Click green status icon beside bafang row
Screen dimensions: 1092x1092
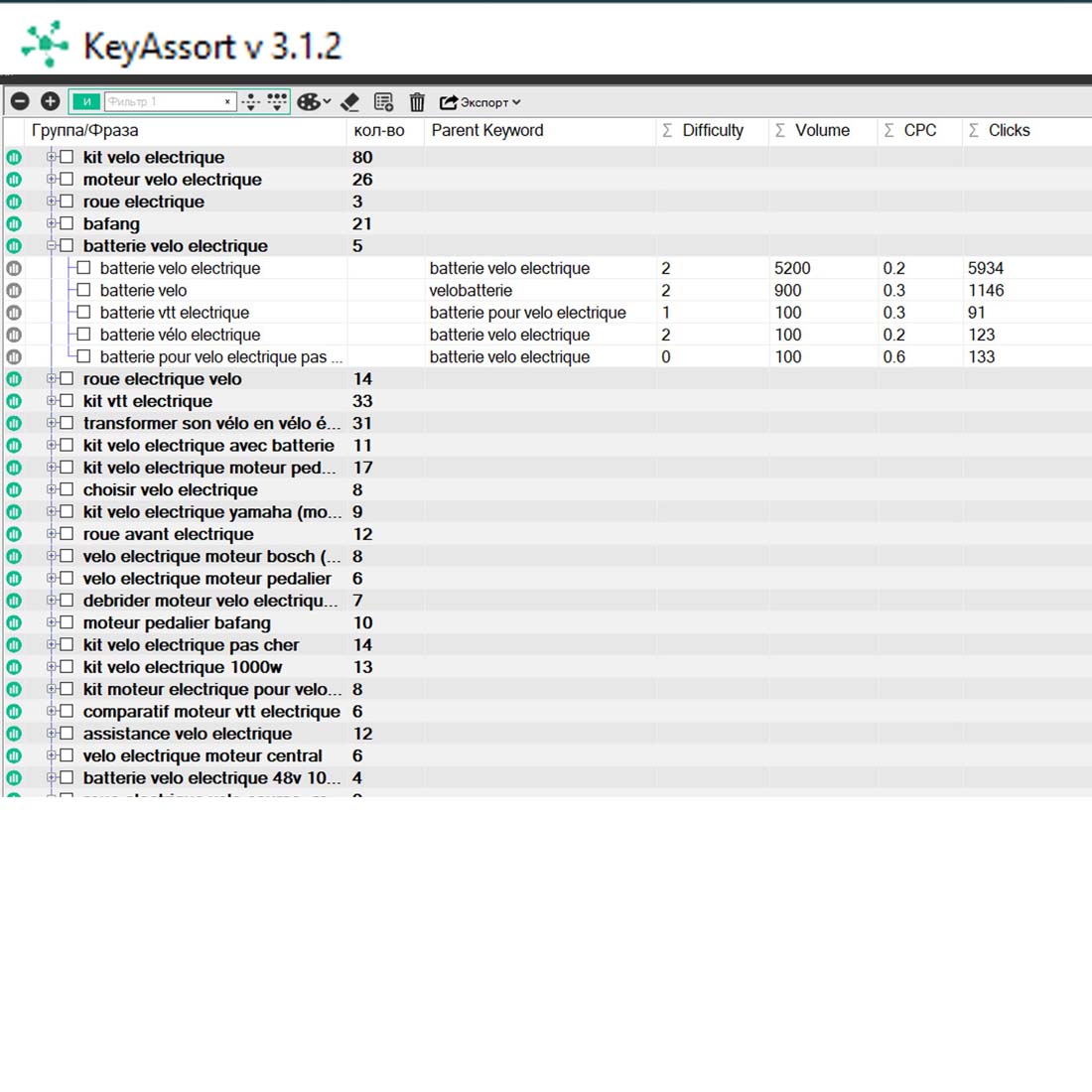point(14,224)
